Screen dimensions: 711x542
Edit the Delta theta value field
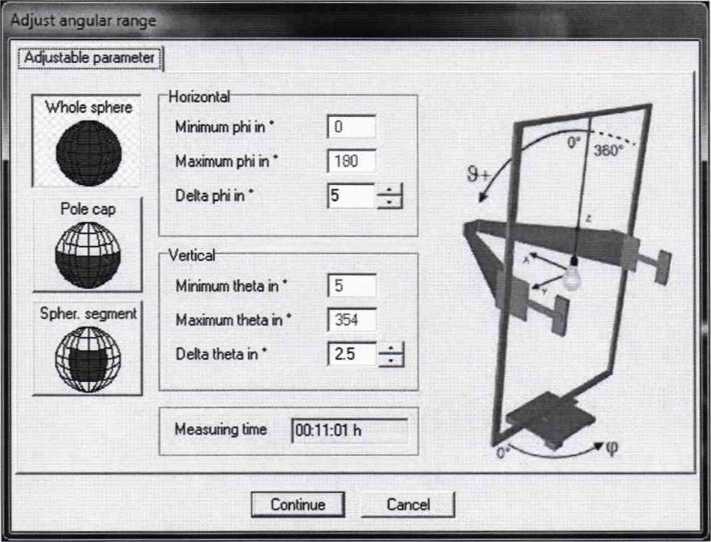pos(350,353)
